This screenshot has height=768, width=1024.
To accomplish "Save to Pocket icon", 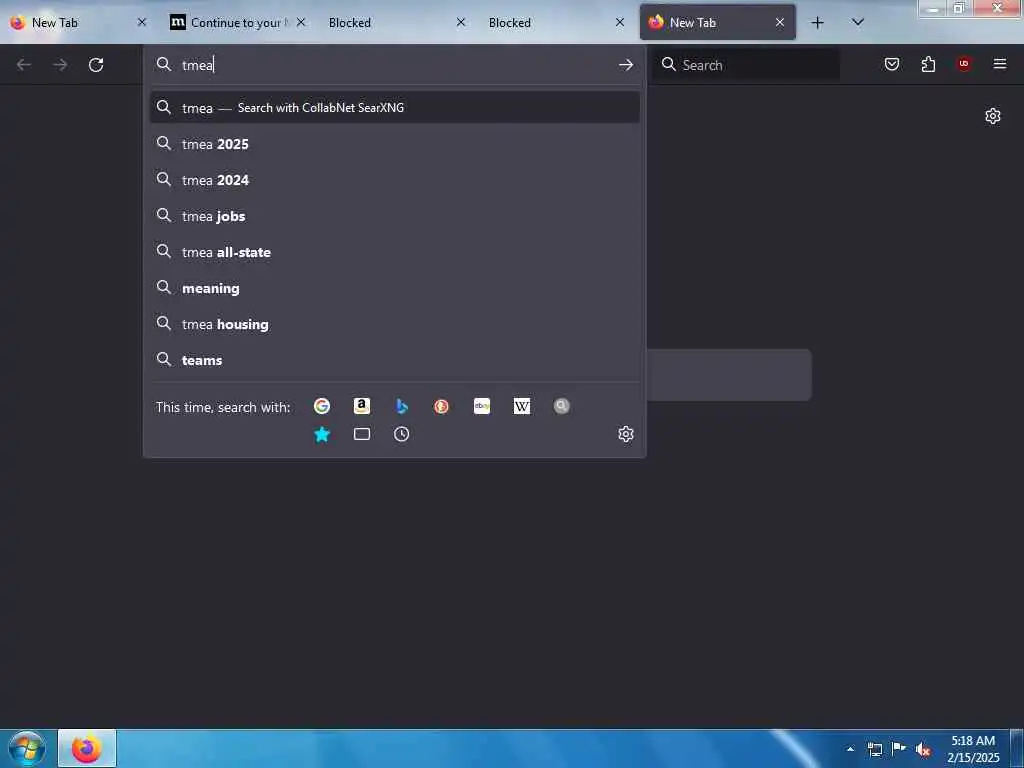I will [x=892, y=64].
